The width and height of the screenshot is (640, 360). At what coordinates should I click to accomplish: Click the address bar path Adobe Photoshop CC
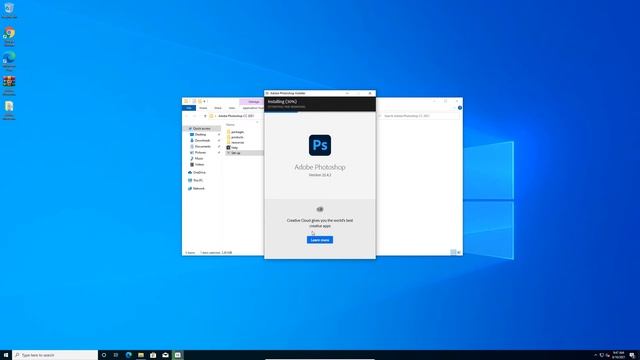click(x=236, y=116)
